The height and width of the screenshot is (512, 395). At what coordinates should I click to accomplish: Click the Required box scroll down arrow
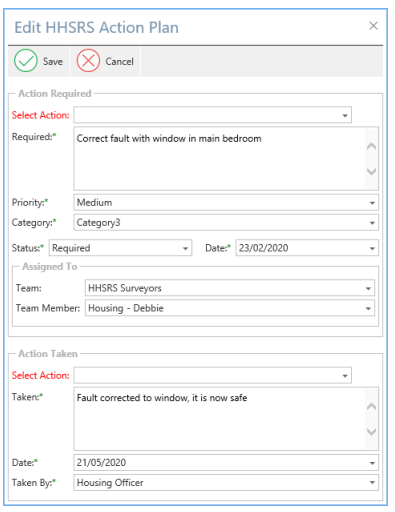click(371, 171)
